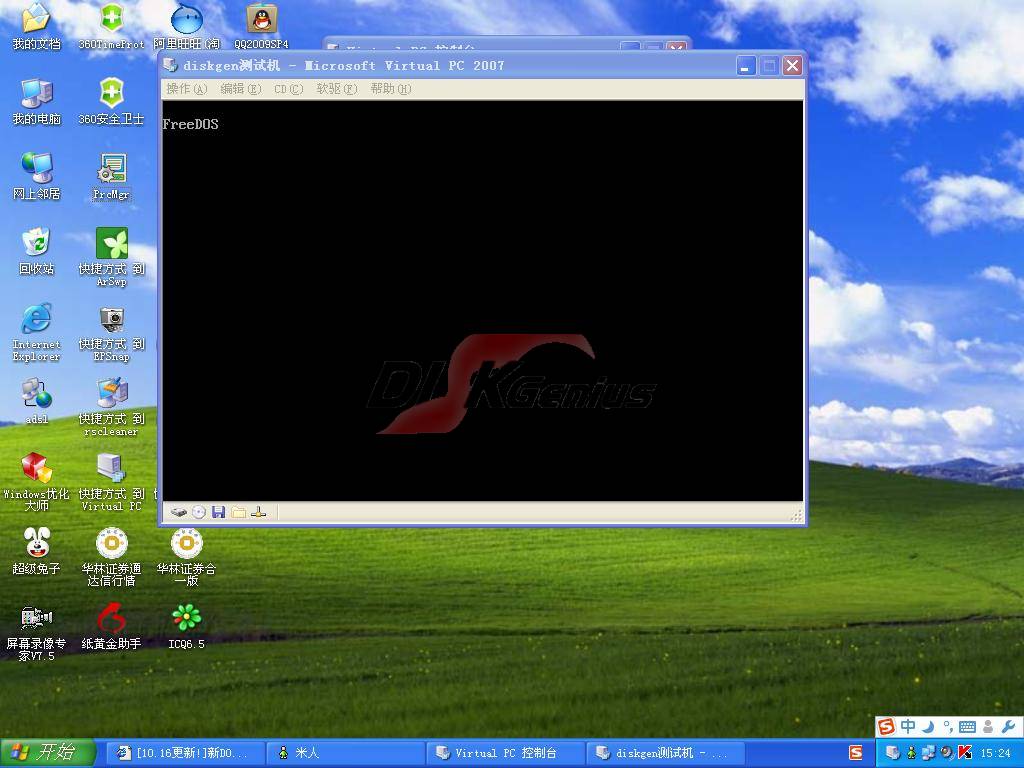
Task: Click the Sogou S logo on IME bar
Action: [x=886, y=726]
